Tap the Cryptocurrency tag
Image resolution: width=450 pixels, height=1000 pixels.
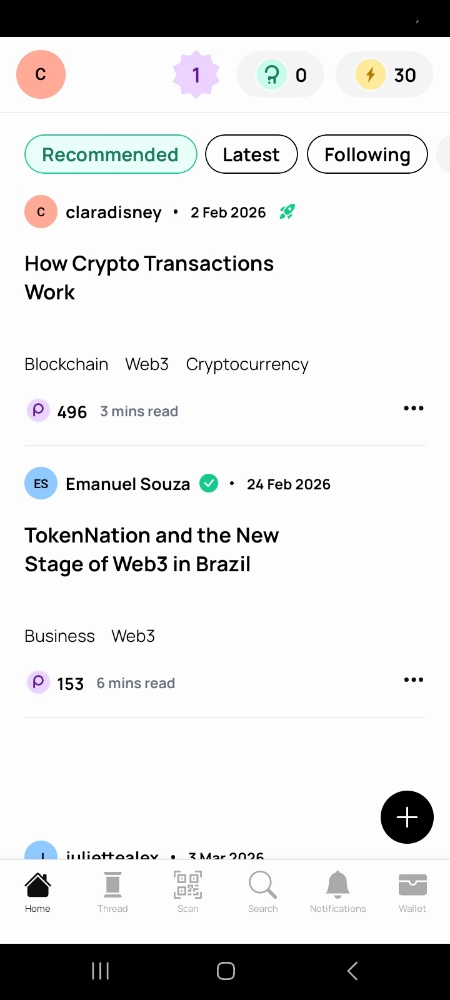[x=247, y=364]
